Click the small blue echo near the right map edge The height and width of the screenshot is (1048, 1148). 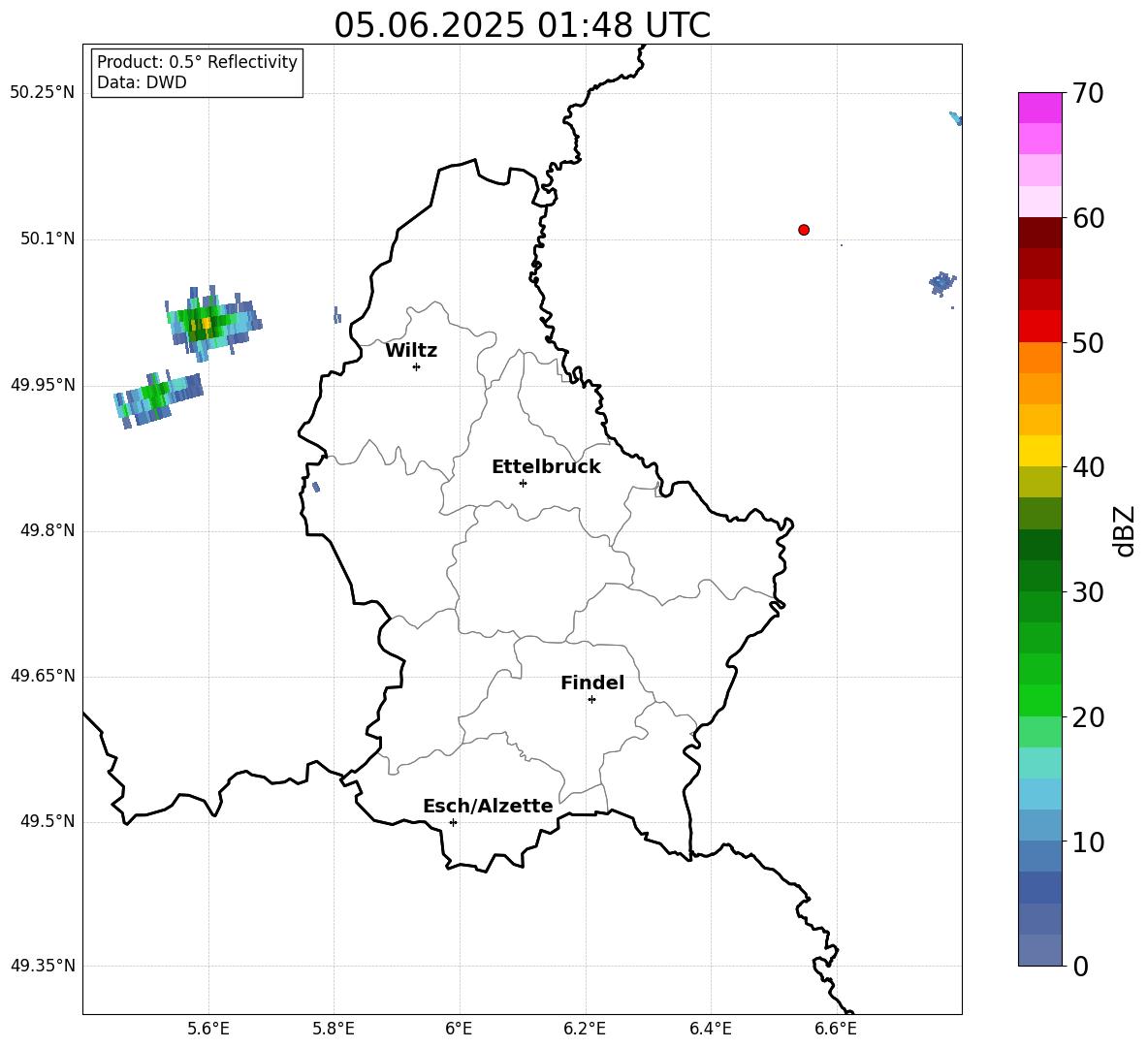pos(943,282)
